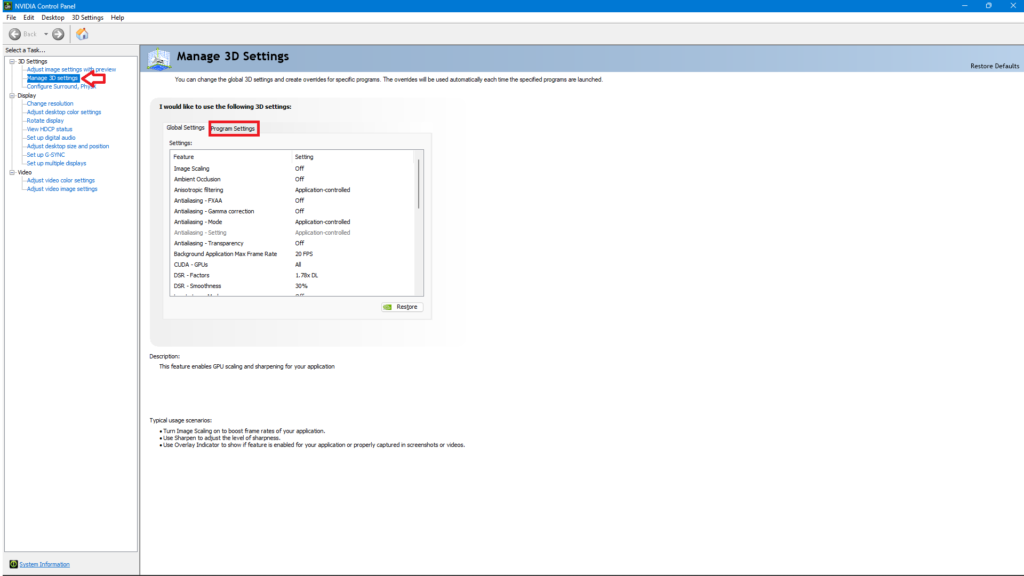
Task: Click the NVIDIA Control Panel title icon
Action: click(x=6, y=5)
